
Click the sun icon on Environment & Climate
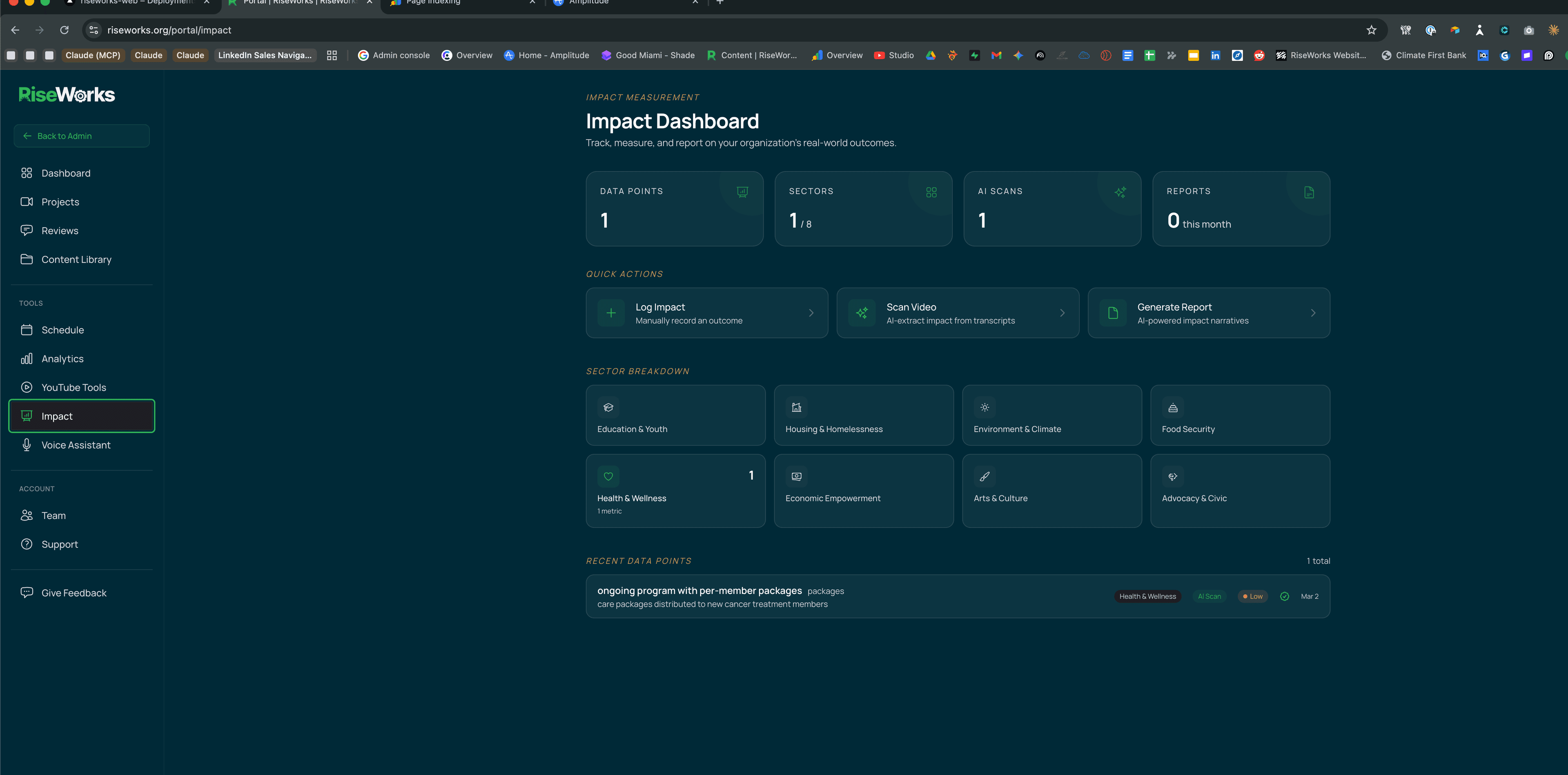984,406
